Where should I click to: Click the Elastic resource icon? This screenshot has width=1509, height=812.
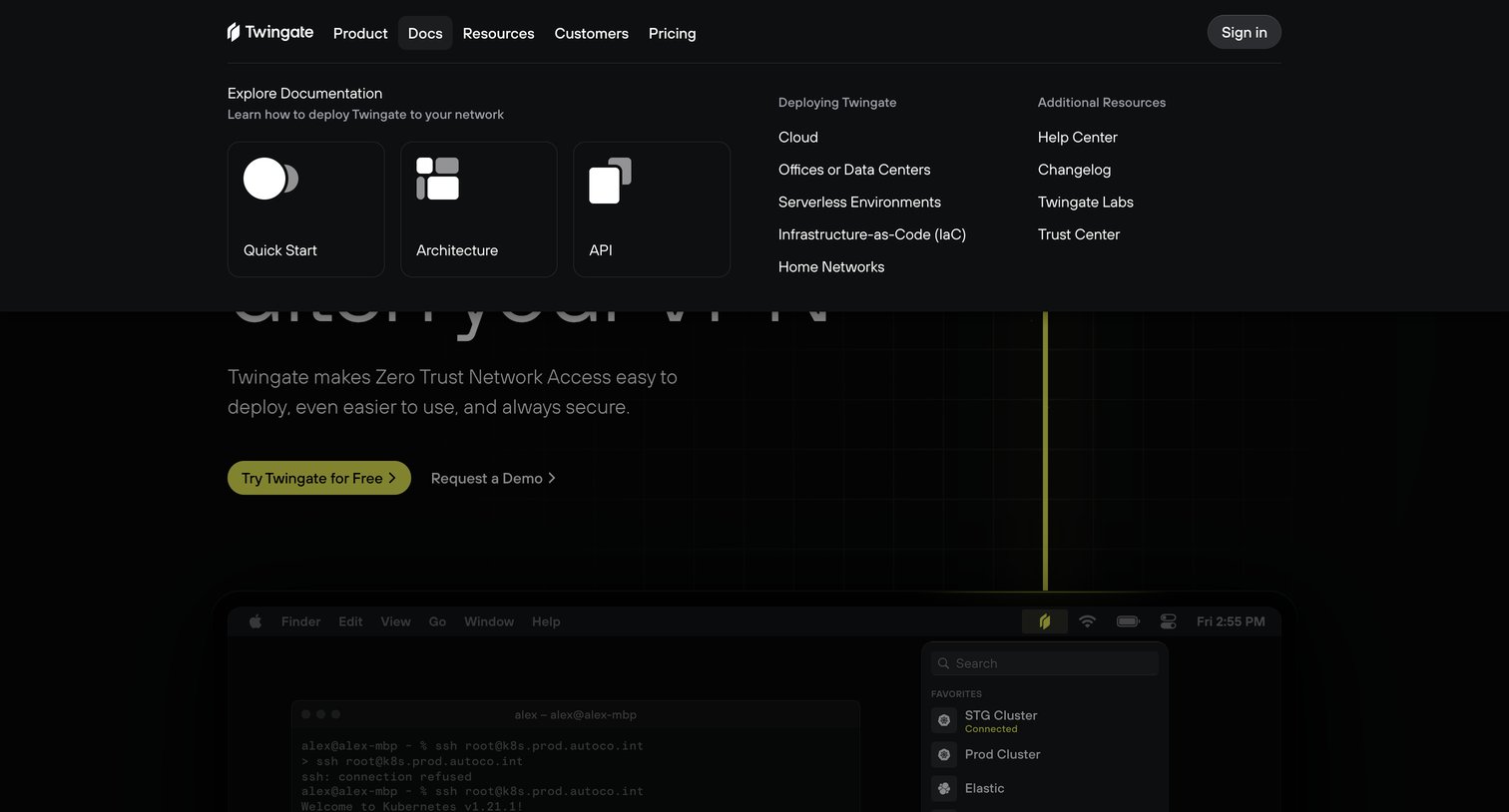point(944,789)
